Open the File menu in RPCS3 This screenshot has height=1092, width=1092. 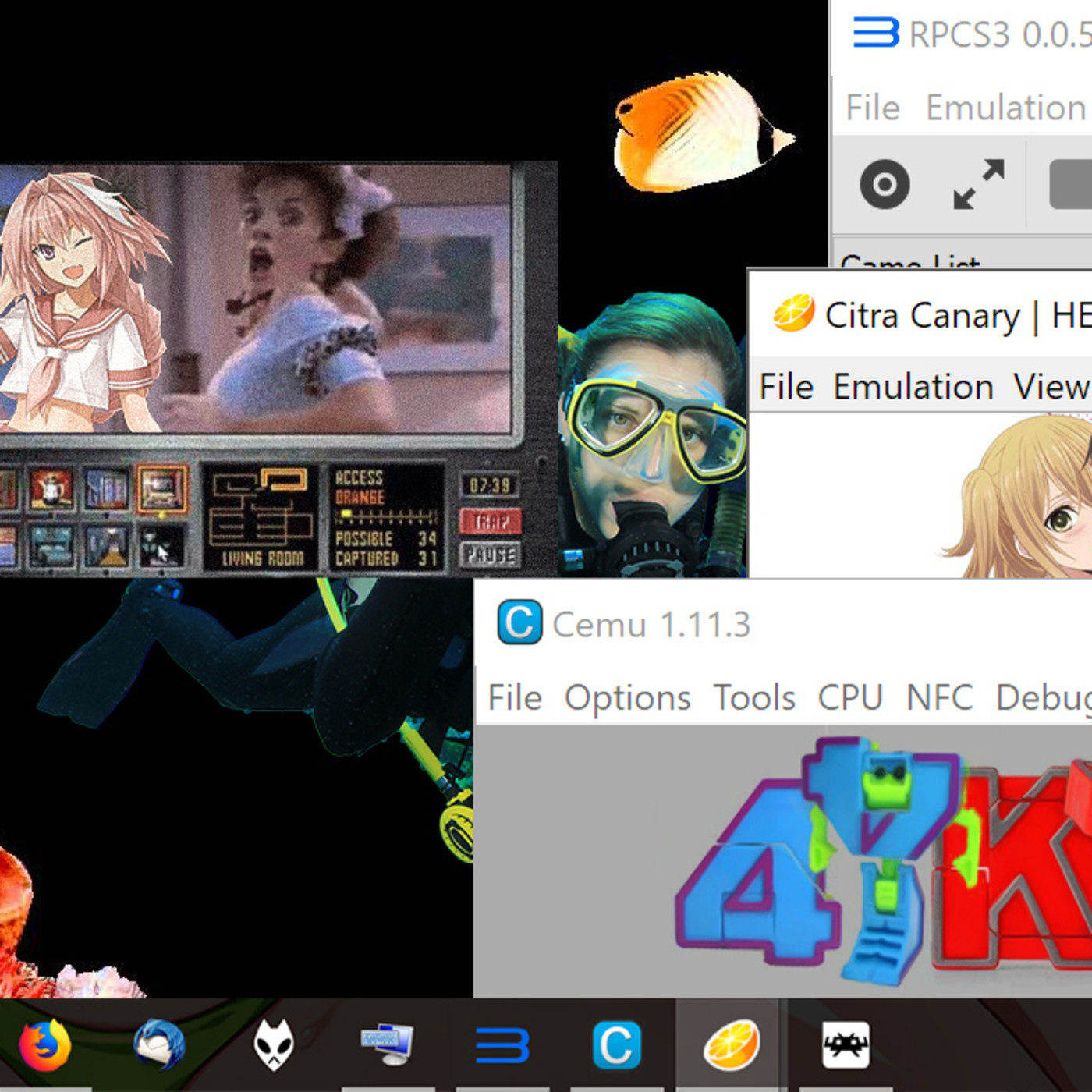click(873, 108)
